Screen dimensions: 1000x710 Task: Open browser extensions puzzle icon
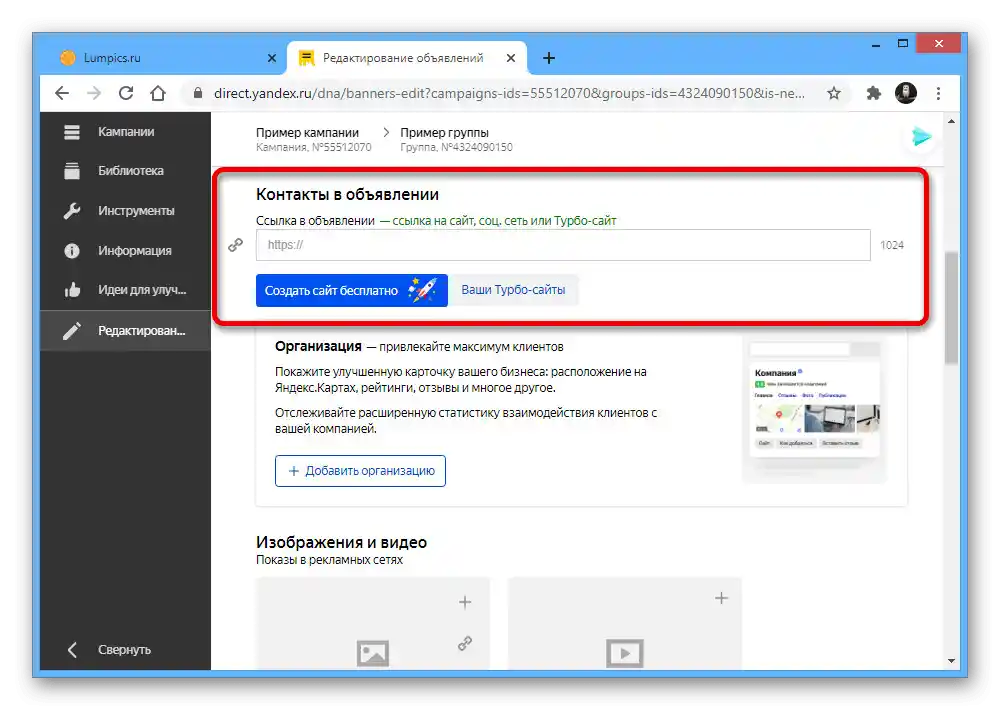(x=873, y=93)
